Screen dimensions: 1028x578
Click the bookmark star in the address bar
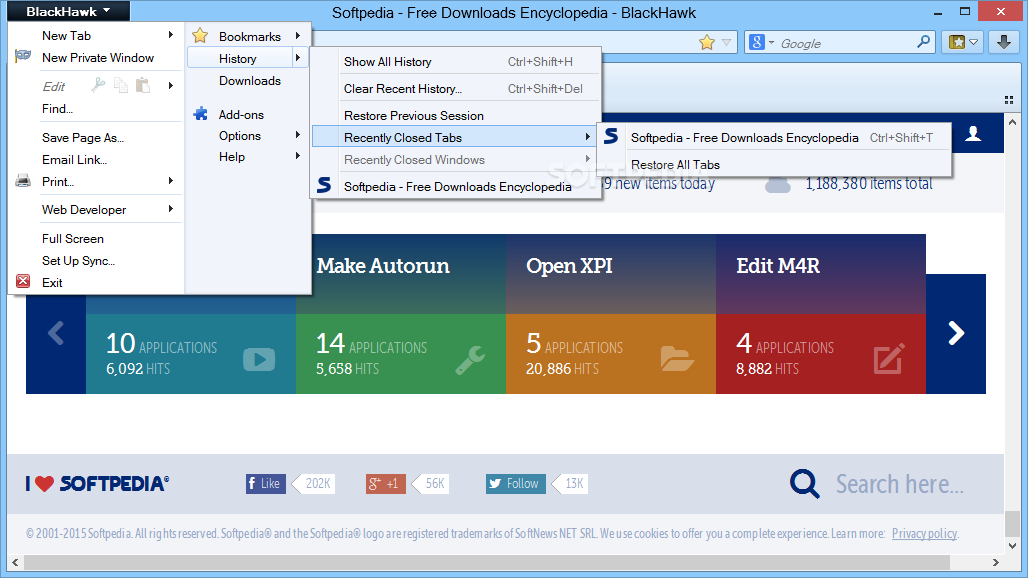pos(707,43)
